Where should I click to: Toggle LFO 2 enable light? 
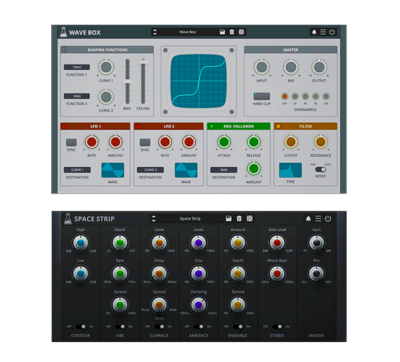(x=138, y=126)
